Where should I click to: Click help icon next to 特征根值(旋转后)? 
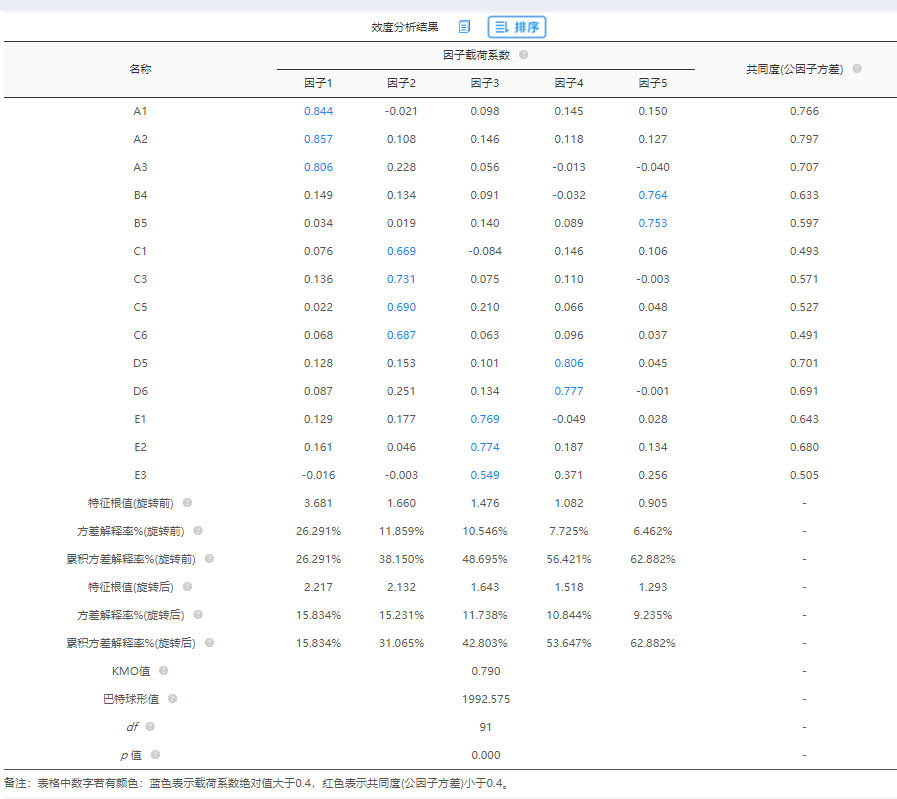point(187,587)
